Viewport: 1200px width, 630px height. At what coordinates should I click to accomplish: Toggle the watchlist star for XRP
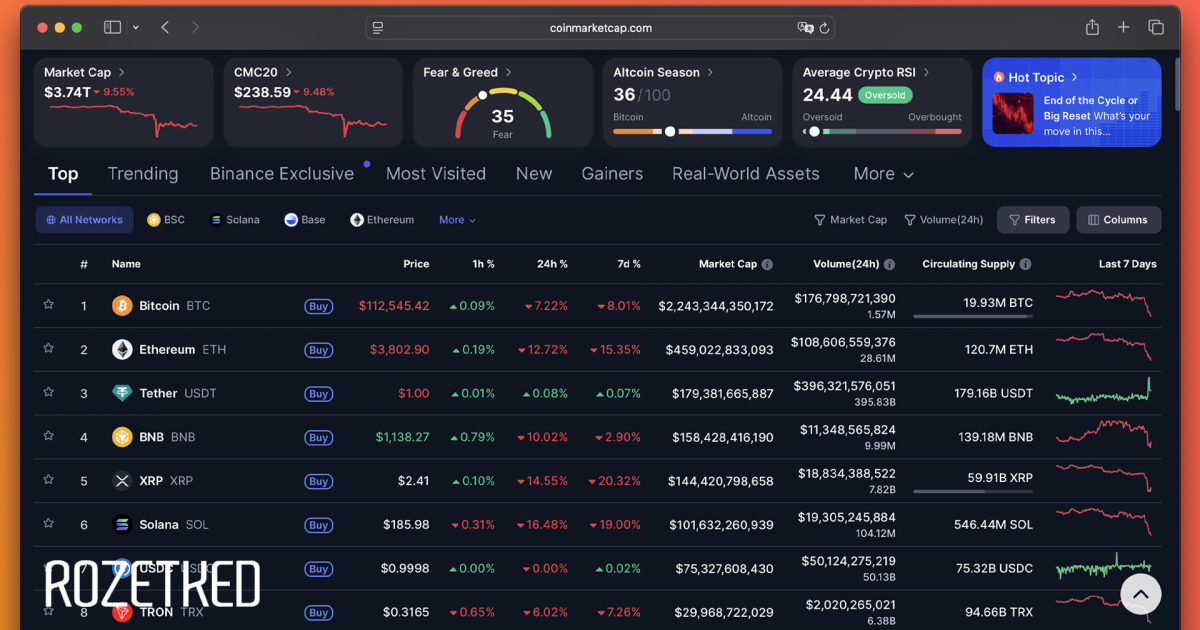(x=48, y=480)
